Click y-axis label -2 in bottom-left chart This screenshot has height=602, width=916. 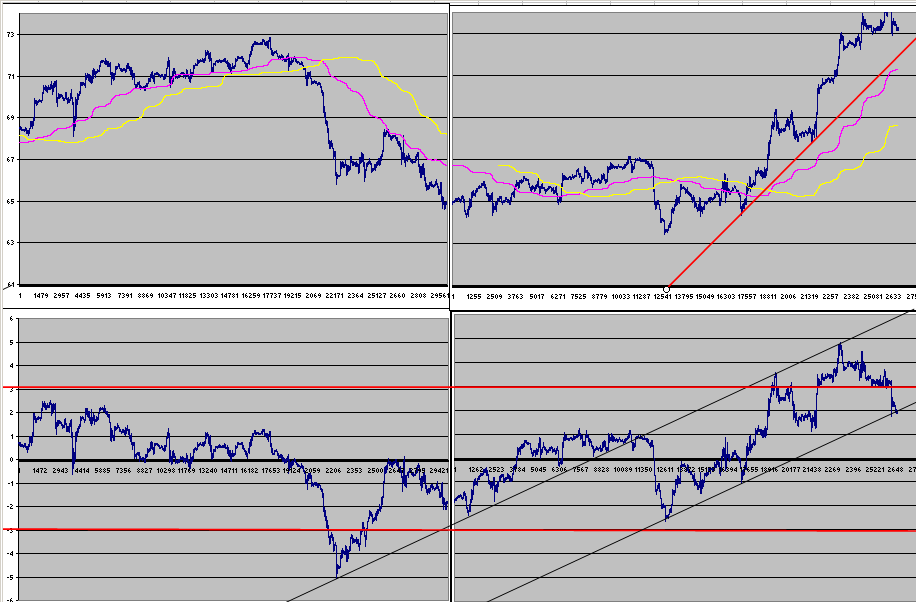pyautogui.click(x=9, y=507)
